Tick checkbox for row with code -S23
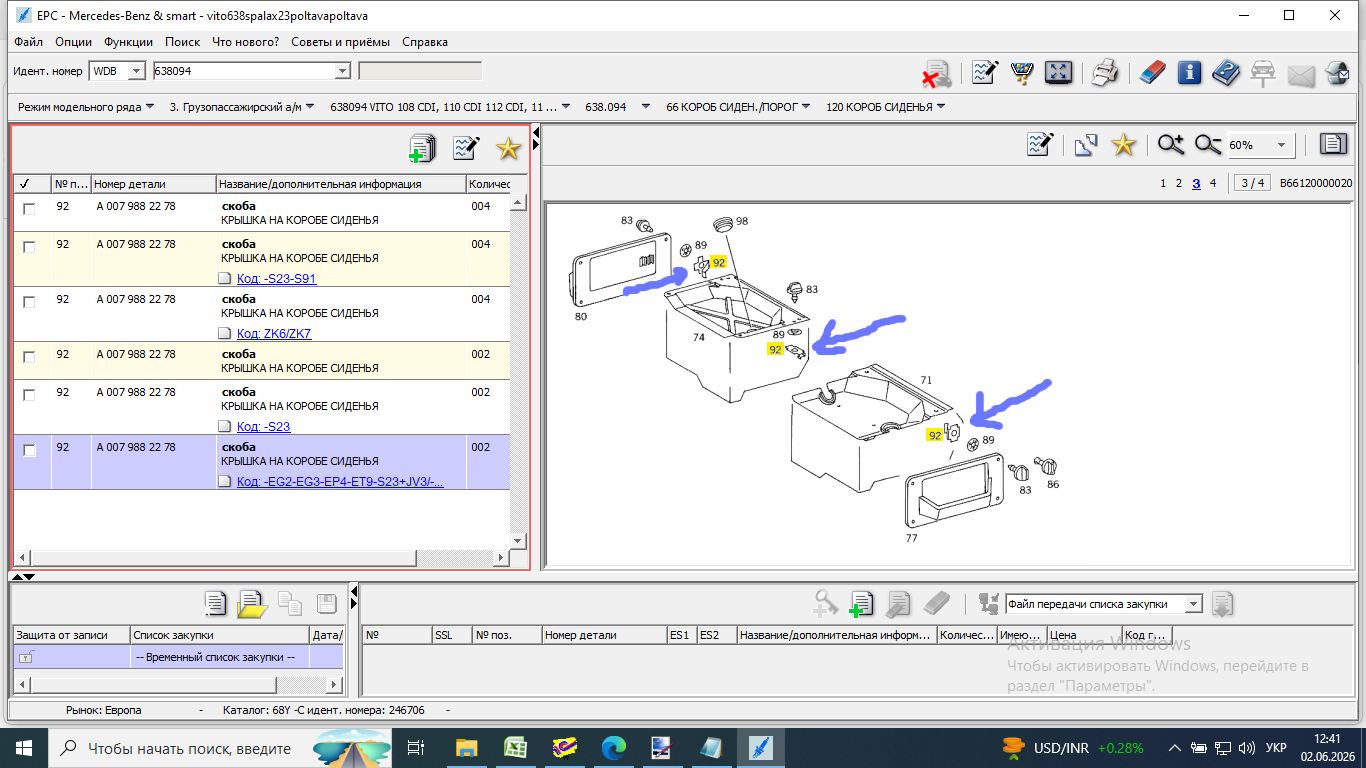This screenshot has height=768, width=1366. click(x=29, y=395)
